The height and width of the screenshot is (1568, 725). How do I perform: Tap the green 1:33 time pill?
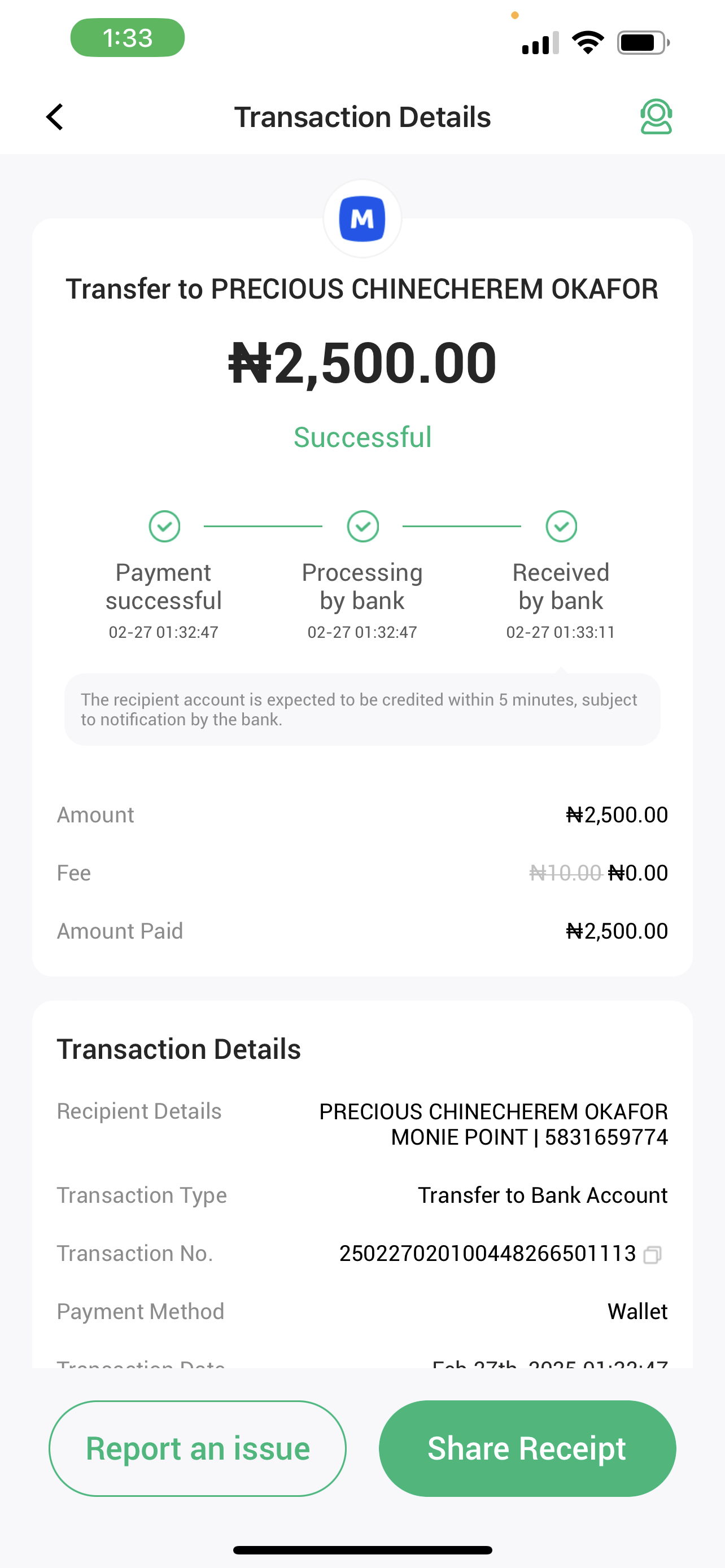coord(127,38)
